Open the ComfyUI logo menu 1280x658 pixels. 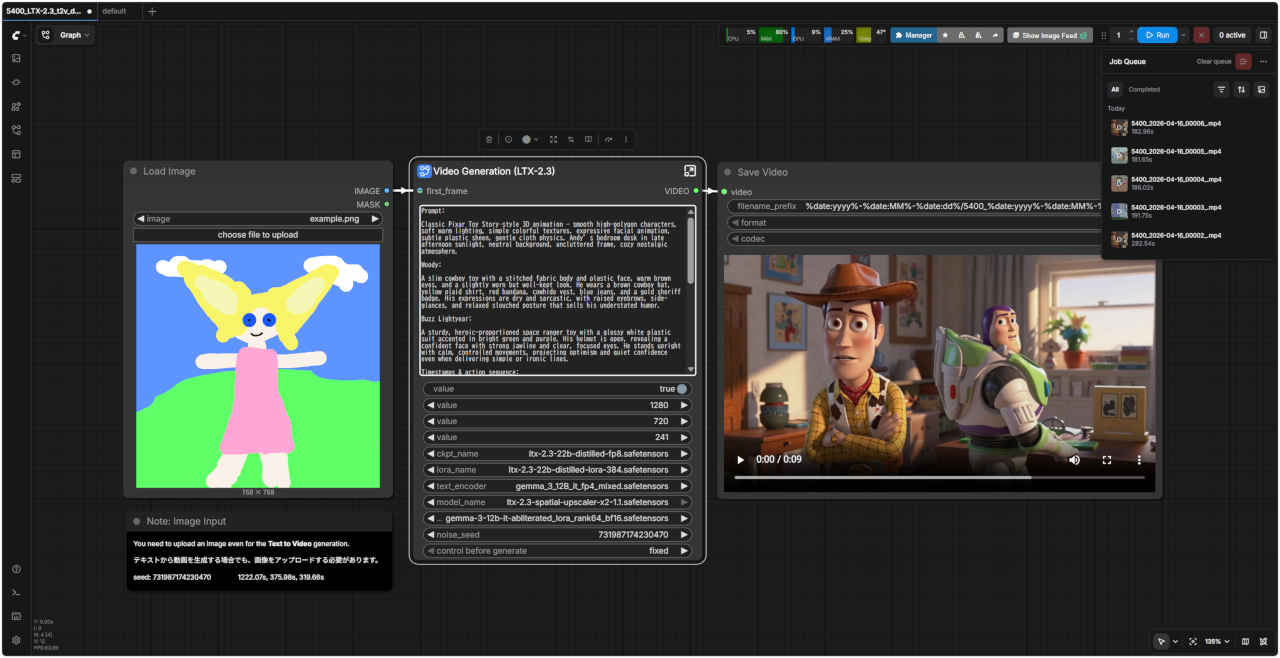pyautogui.click(x=17, y=35)
